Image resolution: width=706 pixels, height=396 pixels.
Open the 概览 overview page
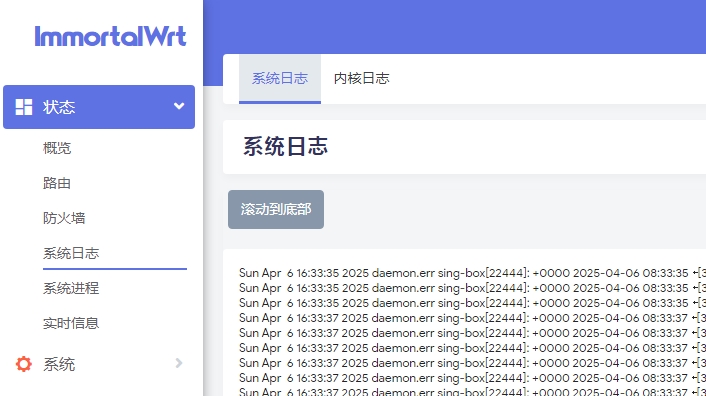point(57,148)
